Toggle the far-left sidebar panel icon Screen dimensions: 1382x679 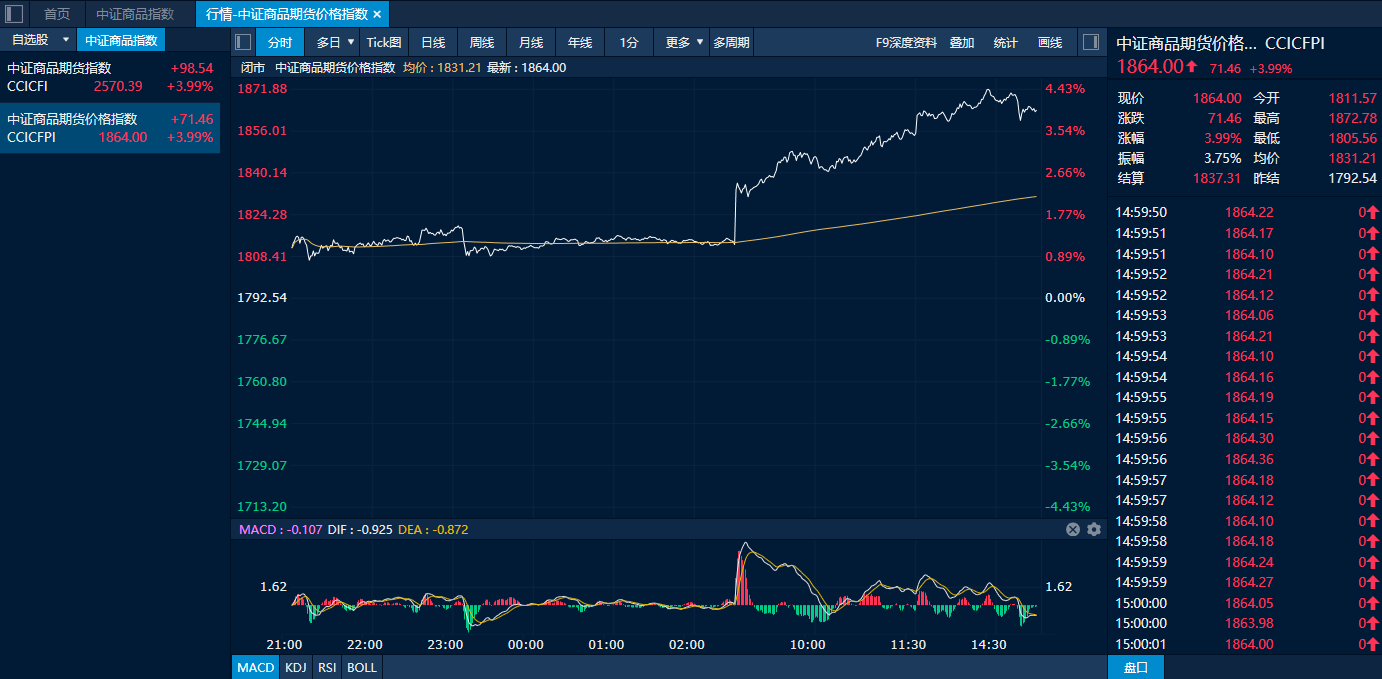tap(14, 14)
